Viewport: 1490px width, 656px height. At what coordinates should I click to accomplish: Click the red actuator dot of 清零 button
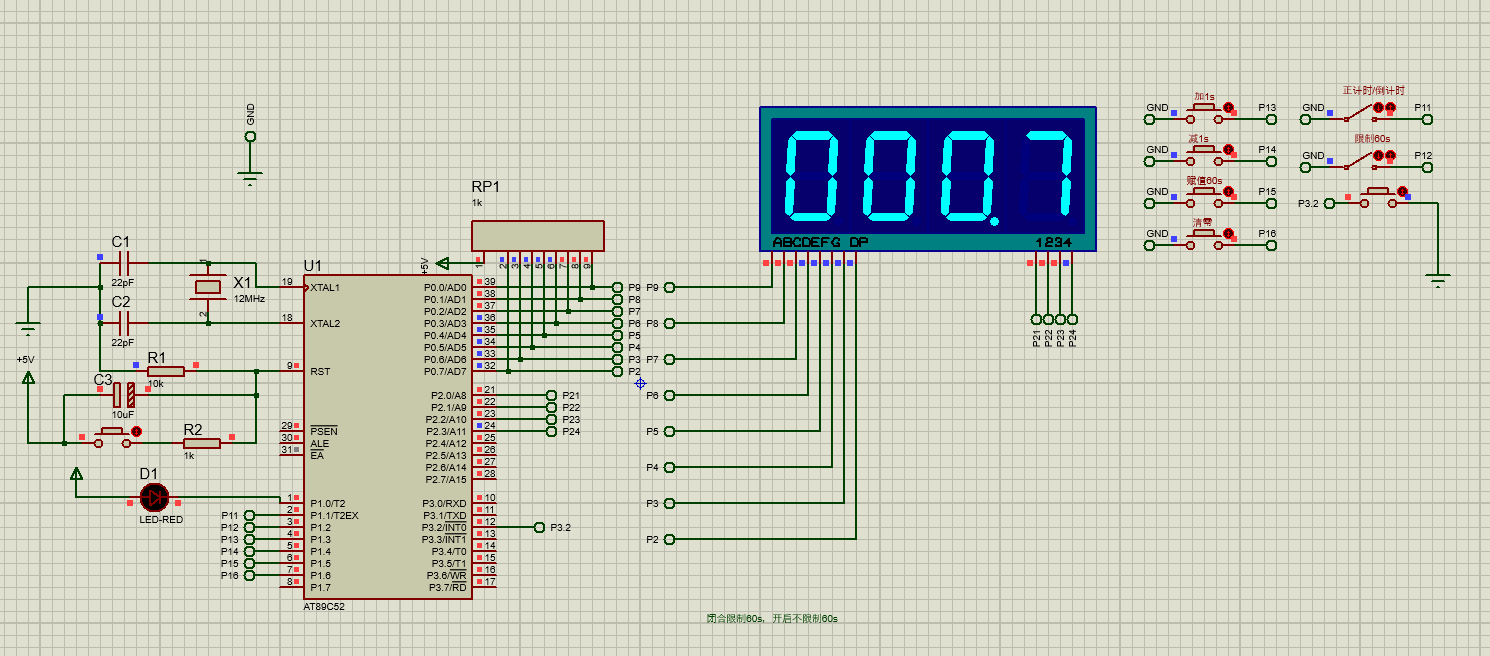click(x=1228, y=233)
